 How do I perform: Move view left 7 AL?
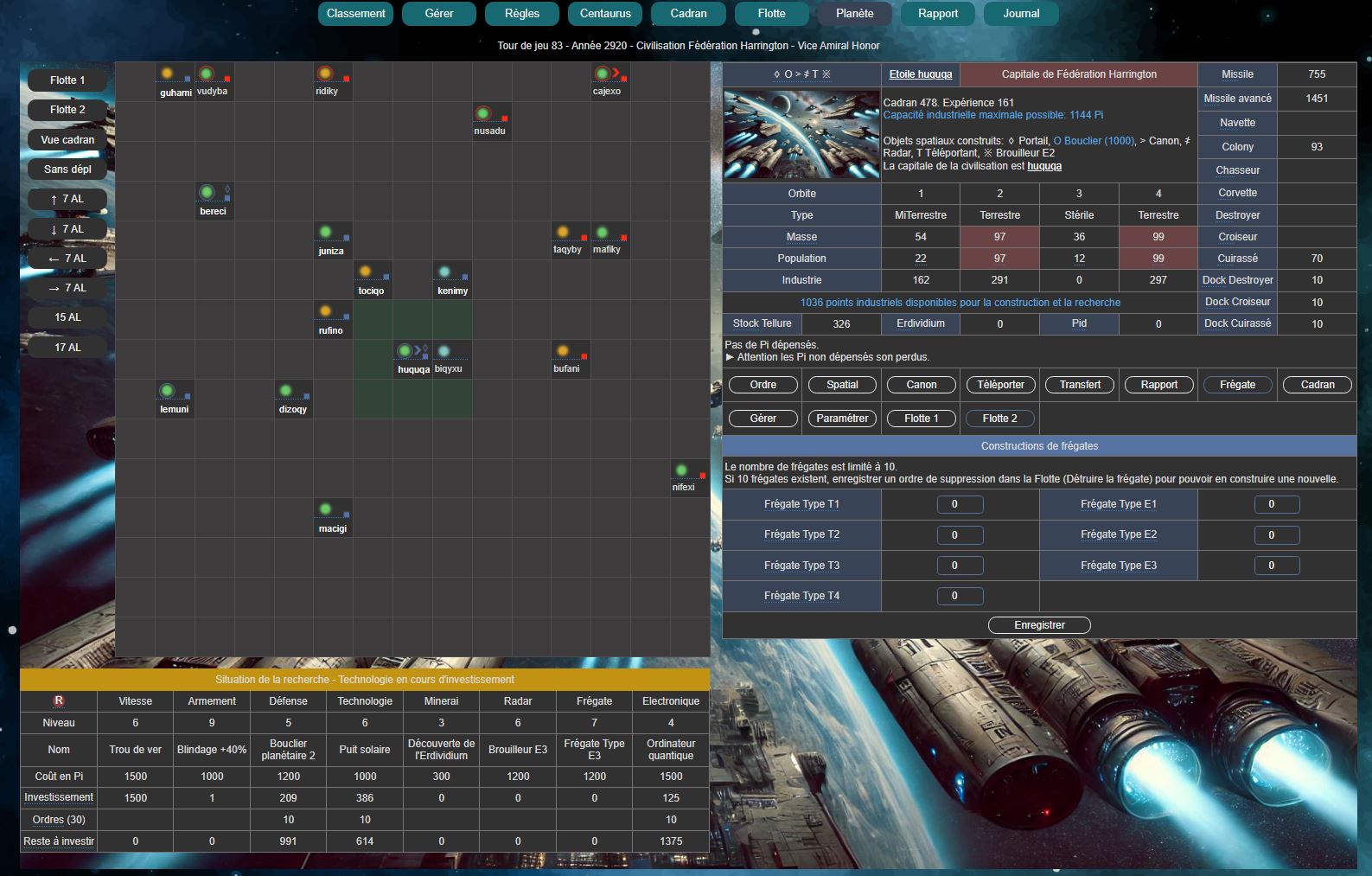pos(67,258)
